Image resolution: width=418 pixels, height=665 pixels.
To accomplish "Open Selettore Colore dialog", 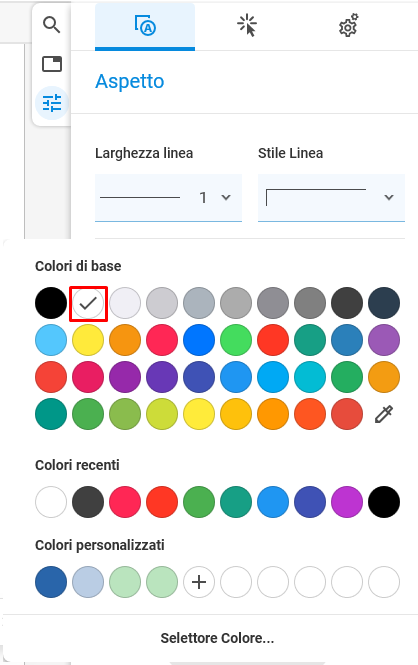I will (217, 638).
